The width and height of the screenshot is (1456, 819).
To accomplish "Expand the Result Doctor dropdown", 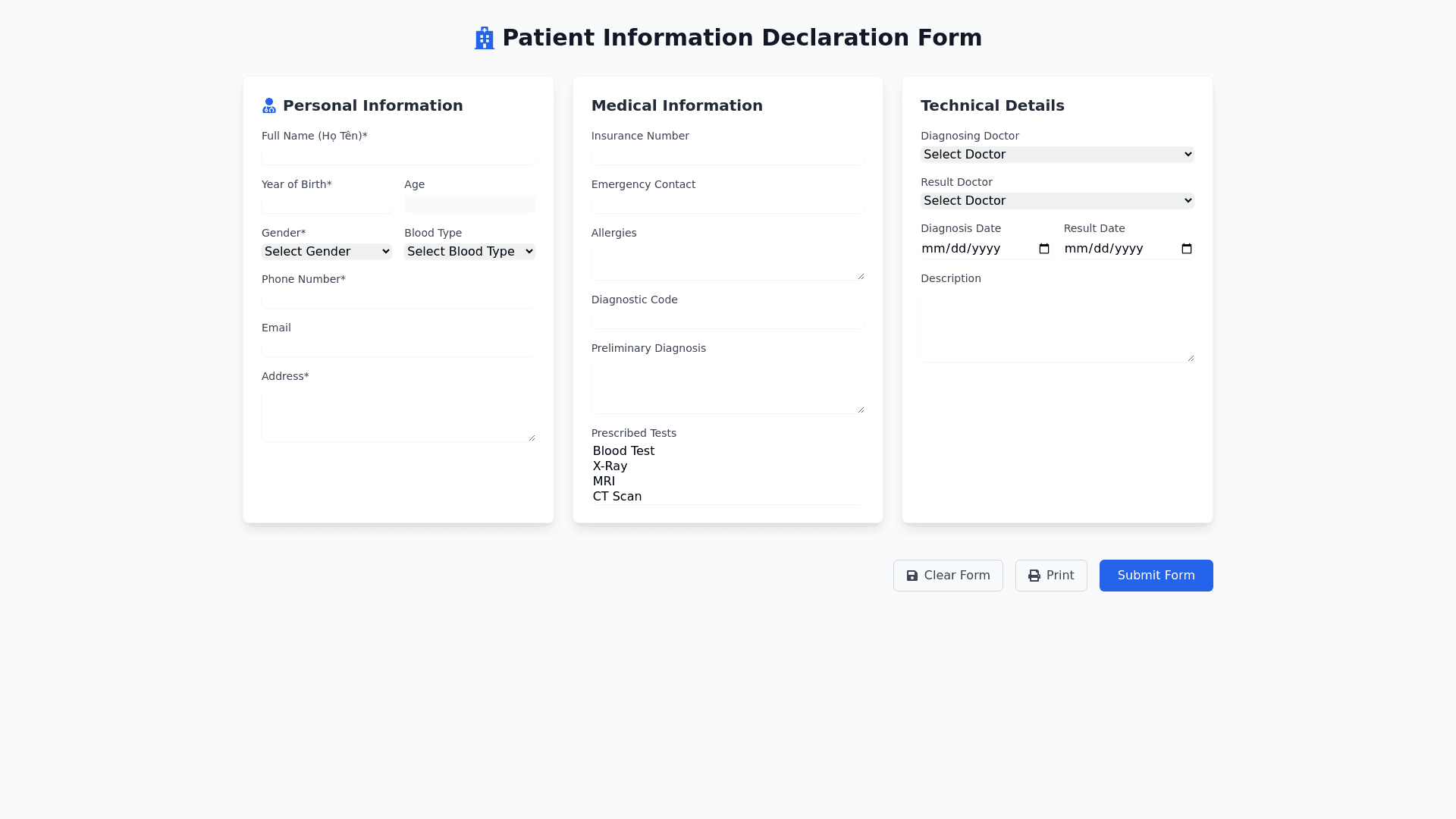I will [x=1057, y=201].
